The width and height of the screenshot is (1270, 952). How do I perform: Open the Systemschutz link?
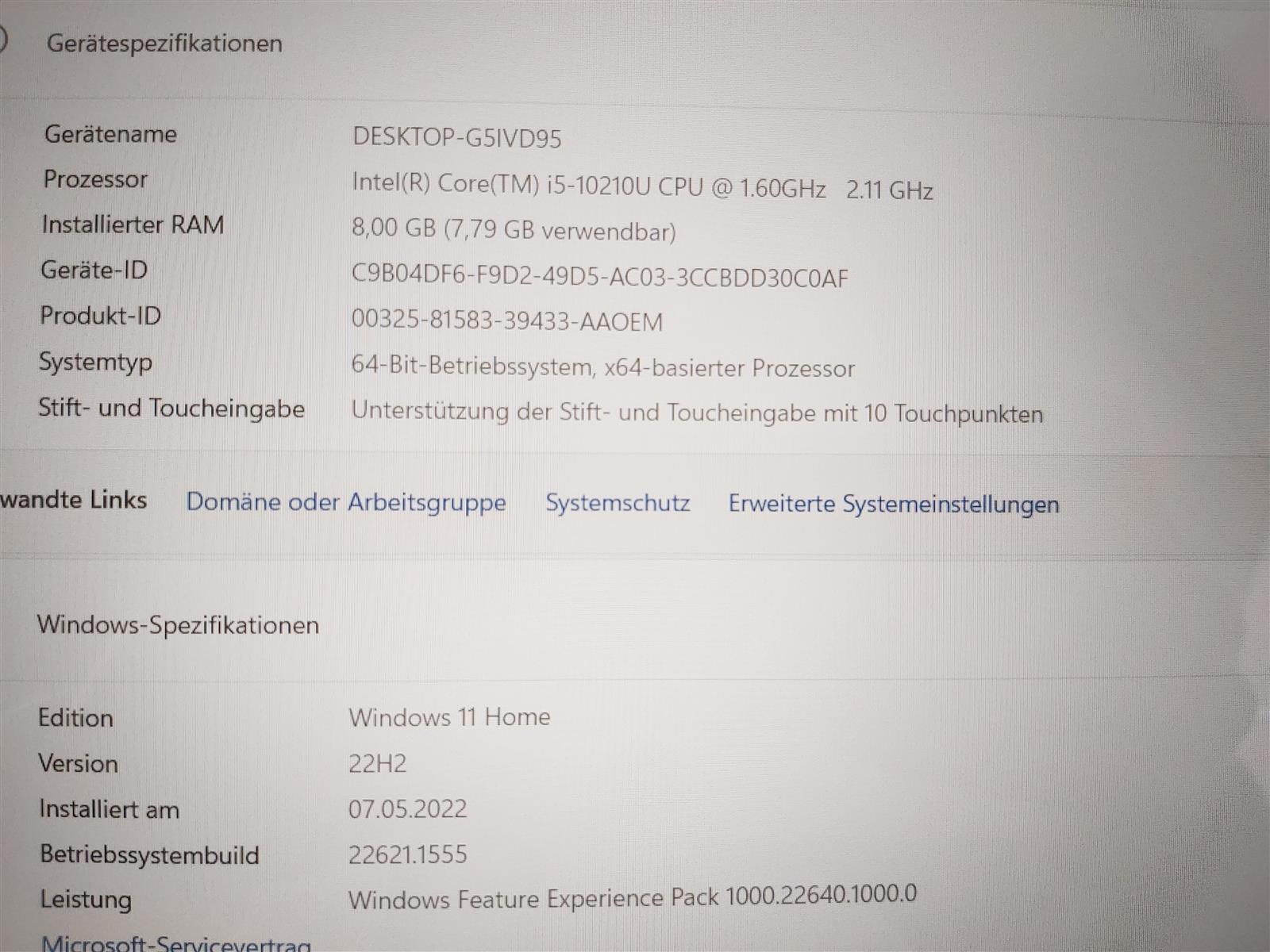click(x=617, y=503)
